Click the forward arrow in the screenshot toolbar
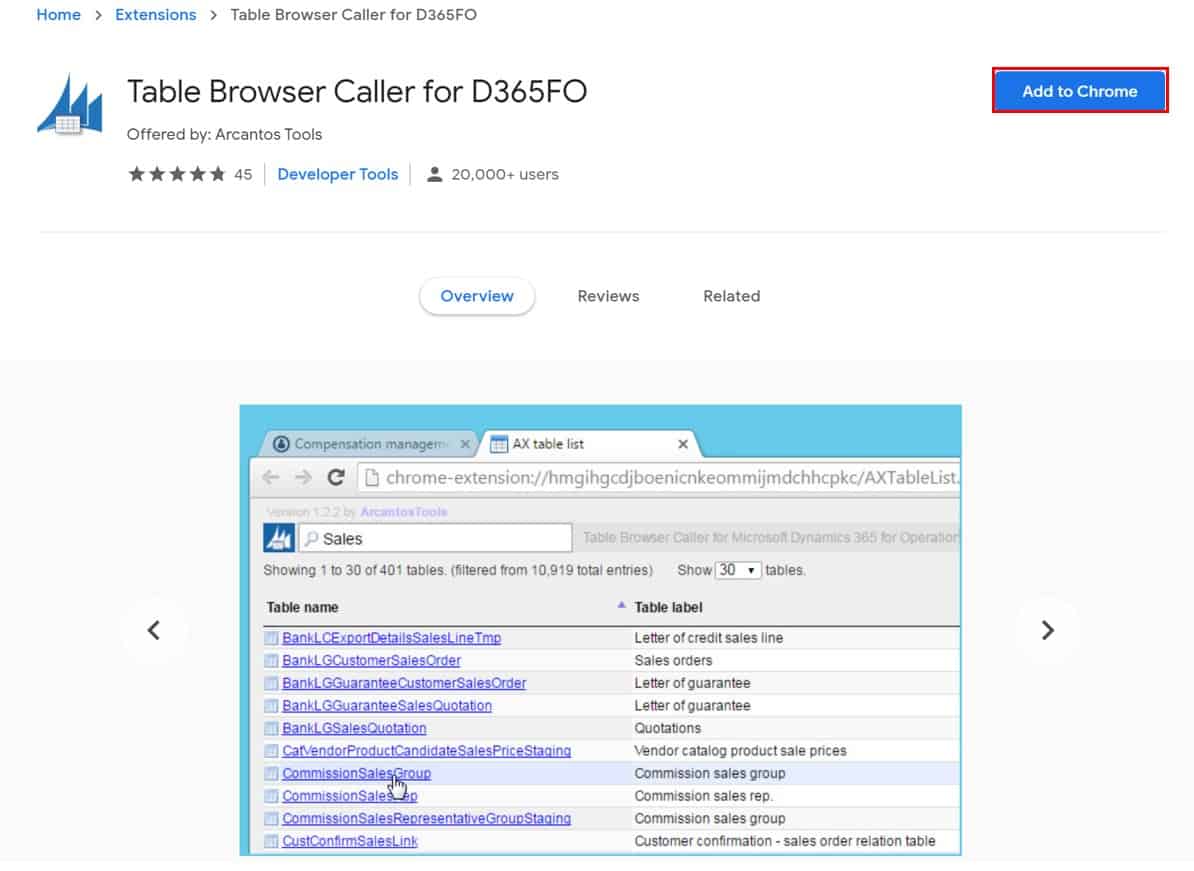 coord(301,478)
